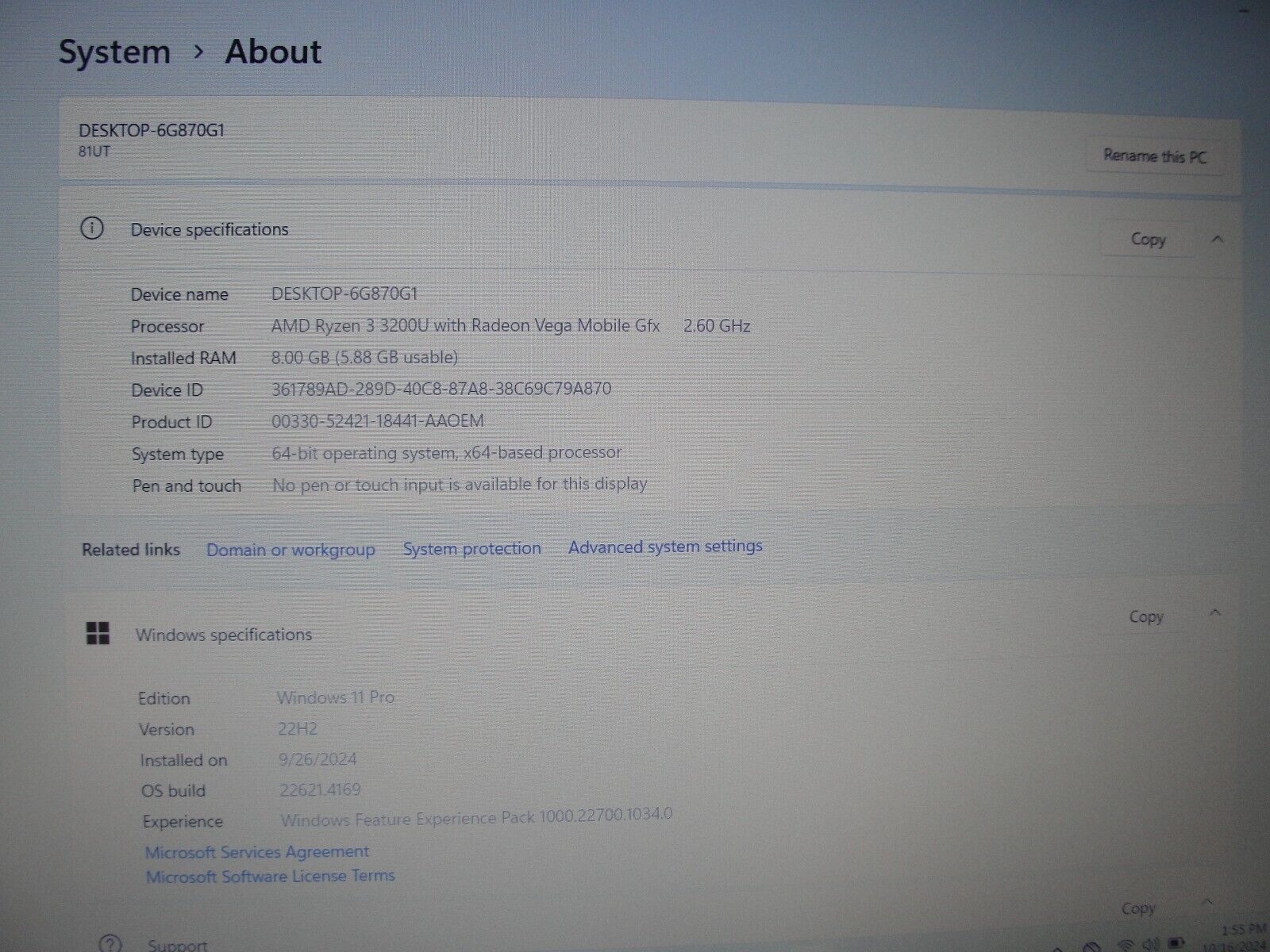Open Microsoft Services Agreement link
Image resolution: width=1270 pixels, height=952 pixels.
257,852
